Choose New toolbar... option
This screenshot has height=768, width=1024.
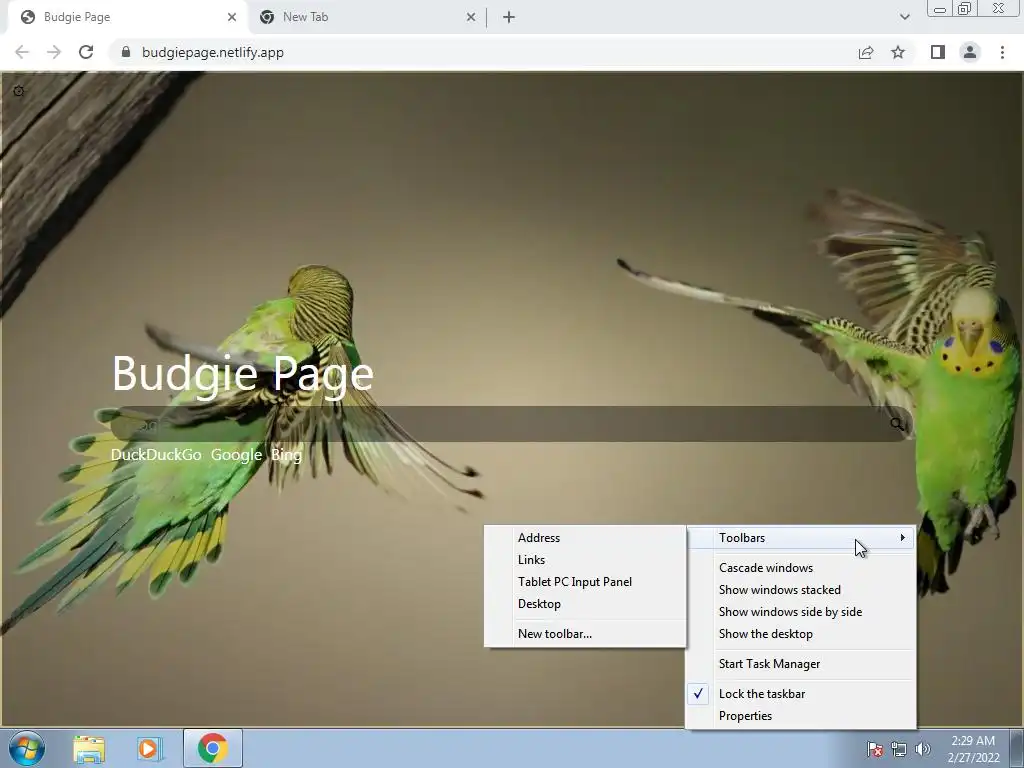pos(585,633)
